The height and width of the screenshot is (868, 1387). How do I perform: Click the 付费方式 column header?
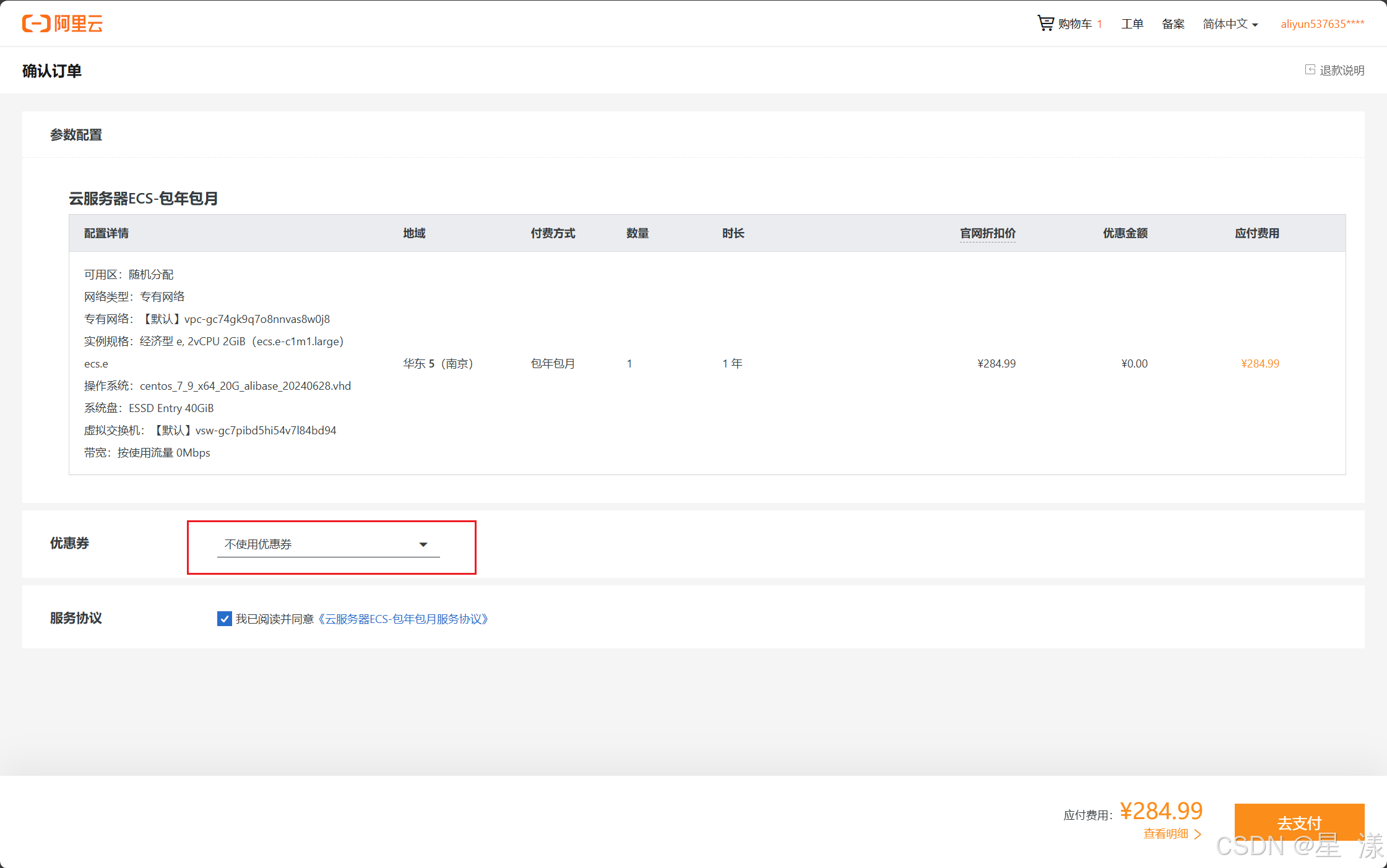click(x=553, y=233)
